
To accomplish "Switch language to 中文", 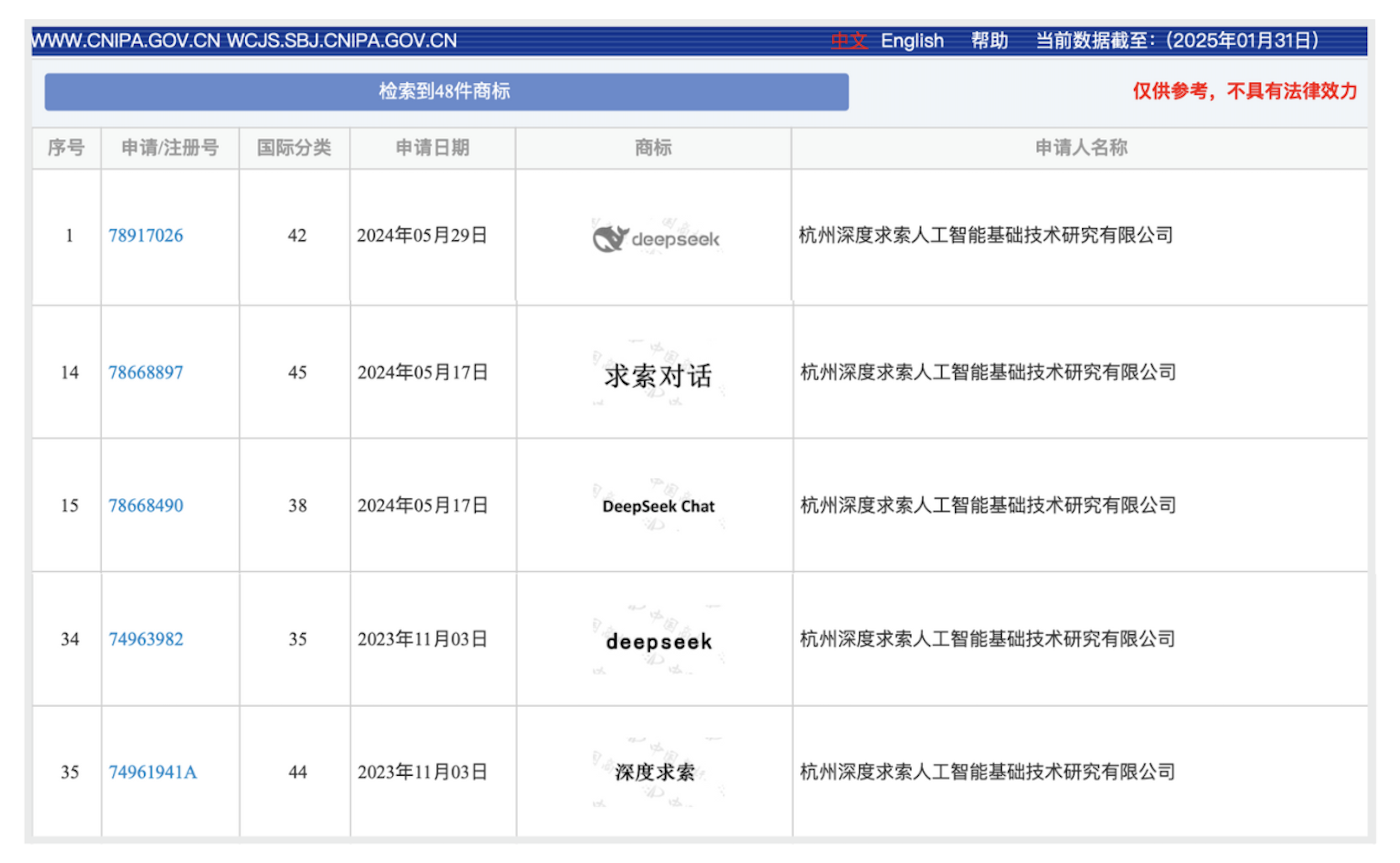I will click(x=848, y=40).
